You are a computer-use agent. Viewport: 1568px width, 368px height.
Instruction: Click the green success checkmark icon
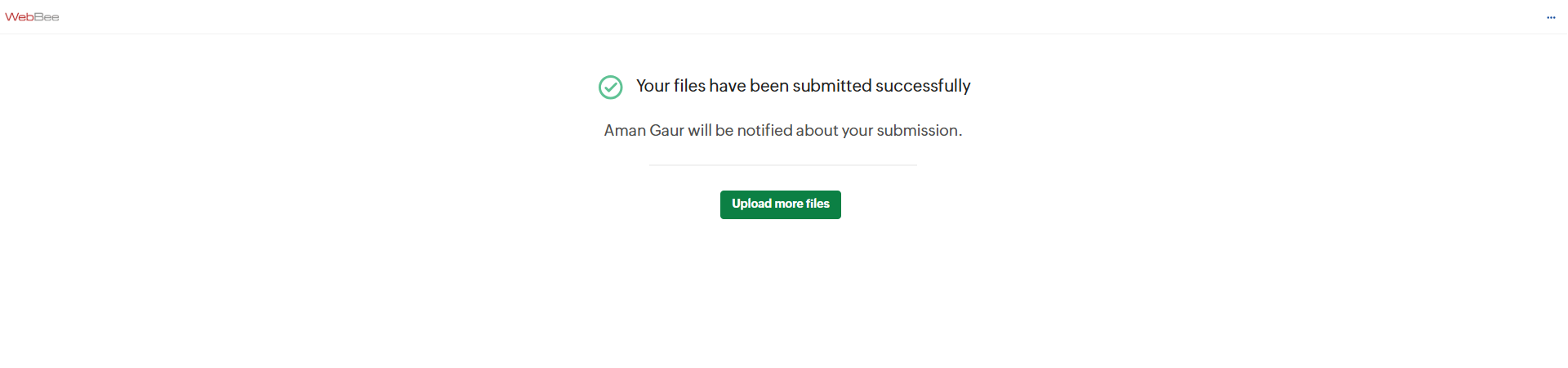610,87
